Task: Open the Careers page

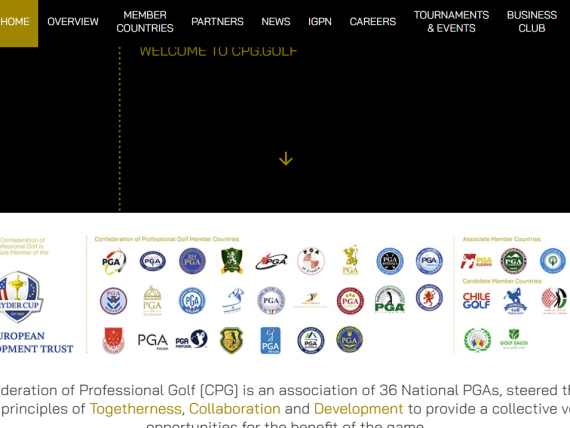Action: [373, 22]
